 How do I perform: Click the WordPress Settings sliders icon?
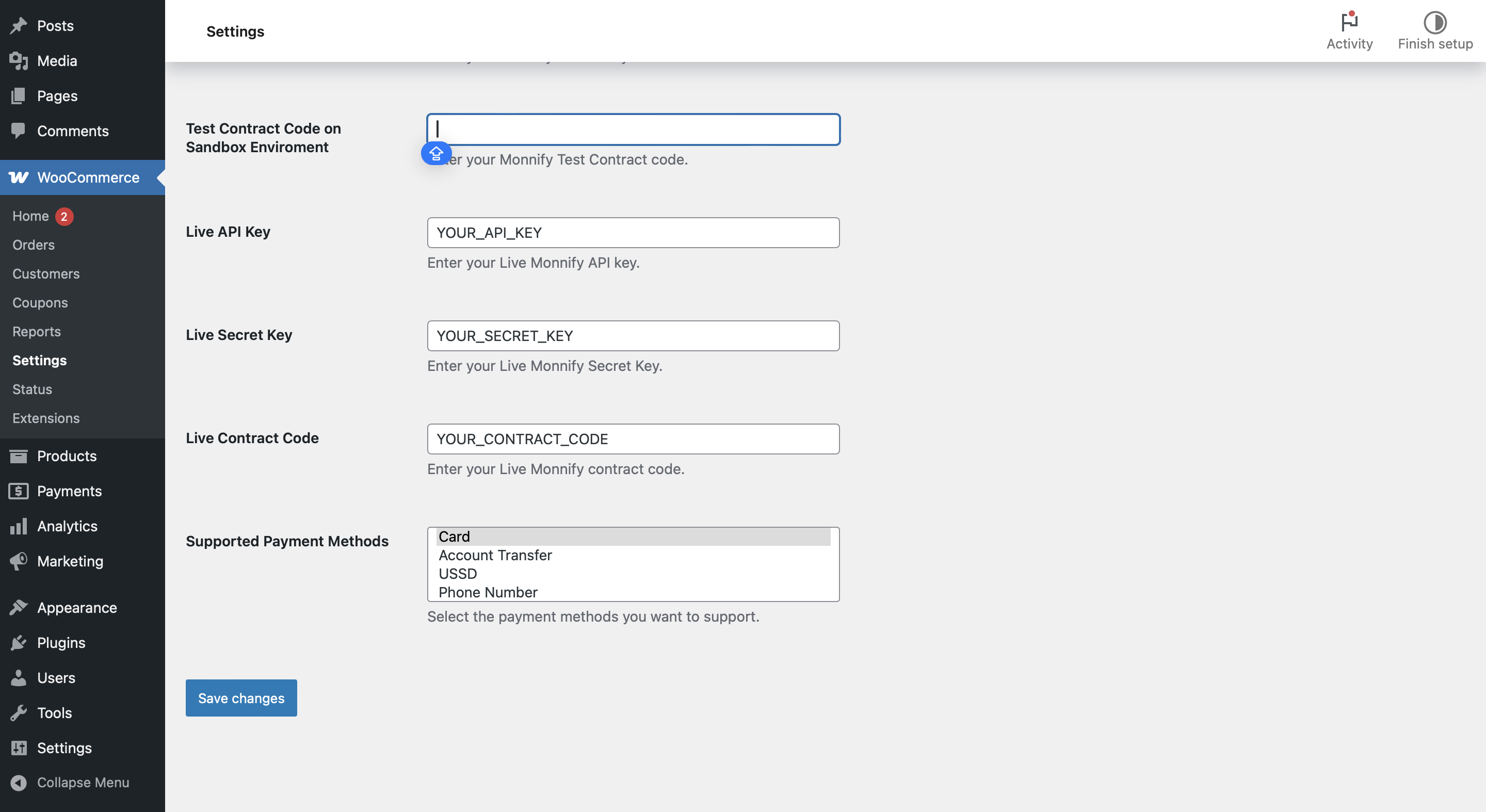[19, 748]
